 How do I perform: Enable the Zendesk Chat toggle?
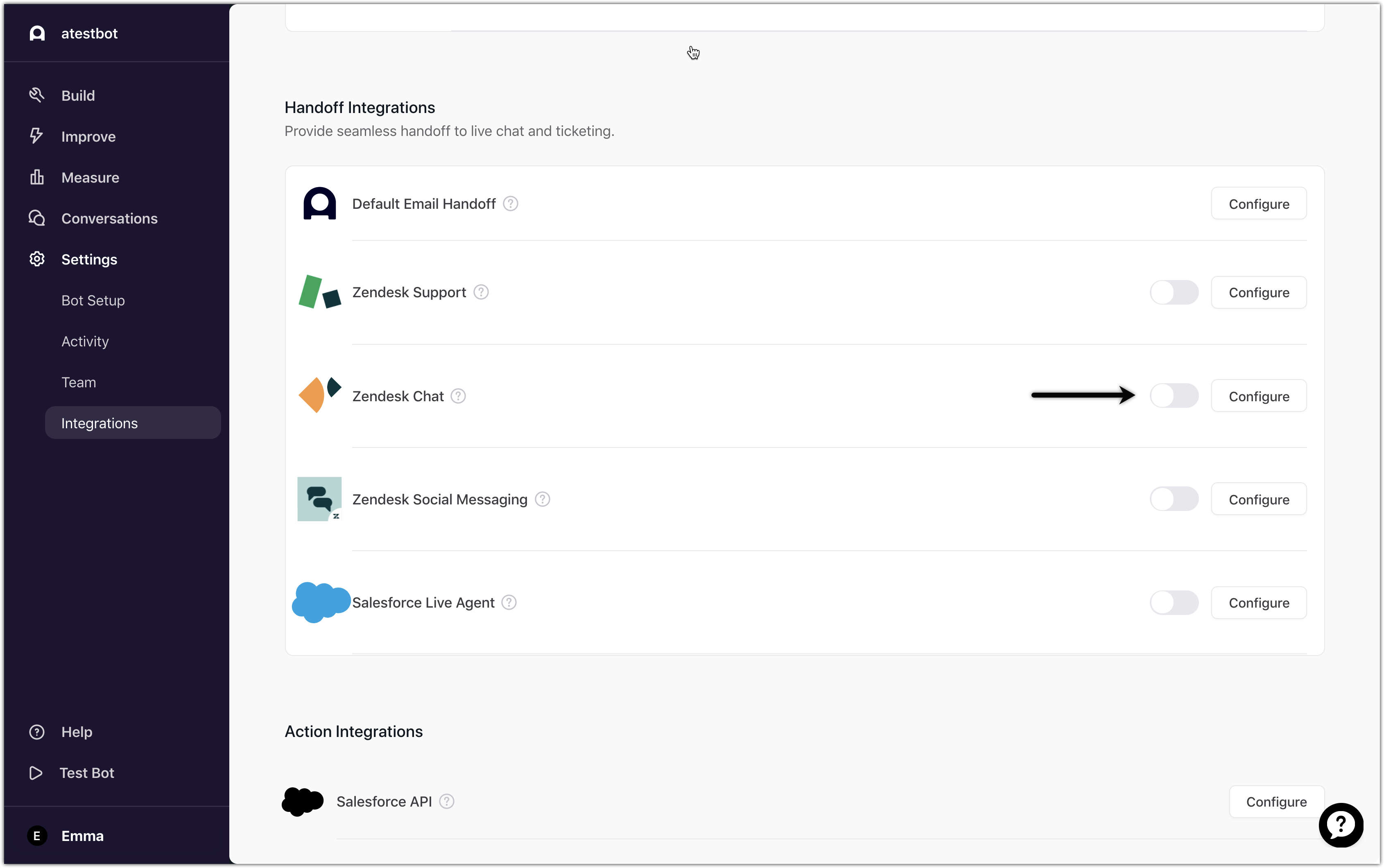(1174, 396)
